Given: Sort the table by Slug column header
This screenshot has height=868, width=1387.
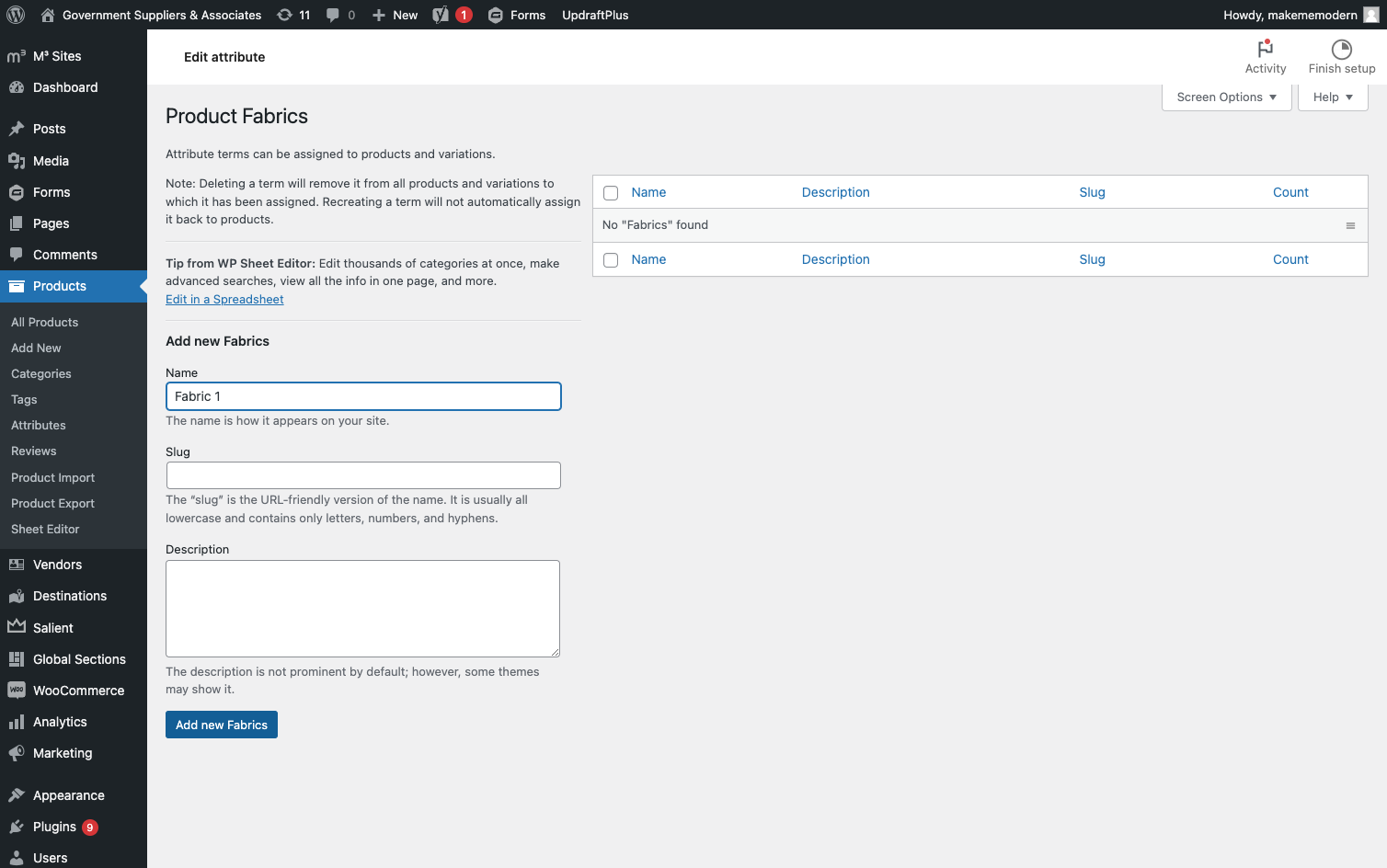Looking at the screenshot, I should click(x=1092, y=192).
